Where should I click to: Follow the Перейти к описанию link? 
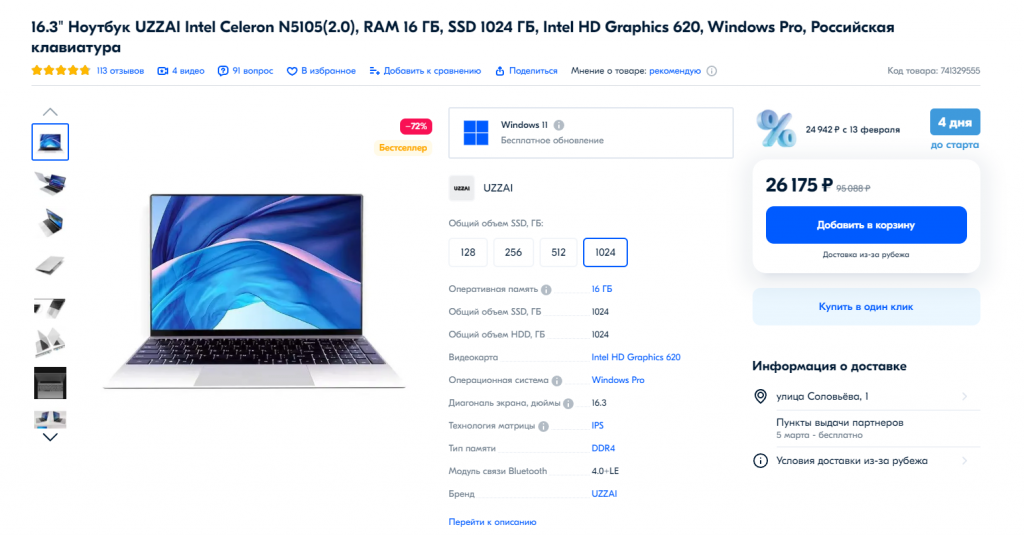click(x=492, y=522)
